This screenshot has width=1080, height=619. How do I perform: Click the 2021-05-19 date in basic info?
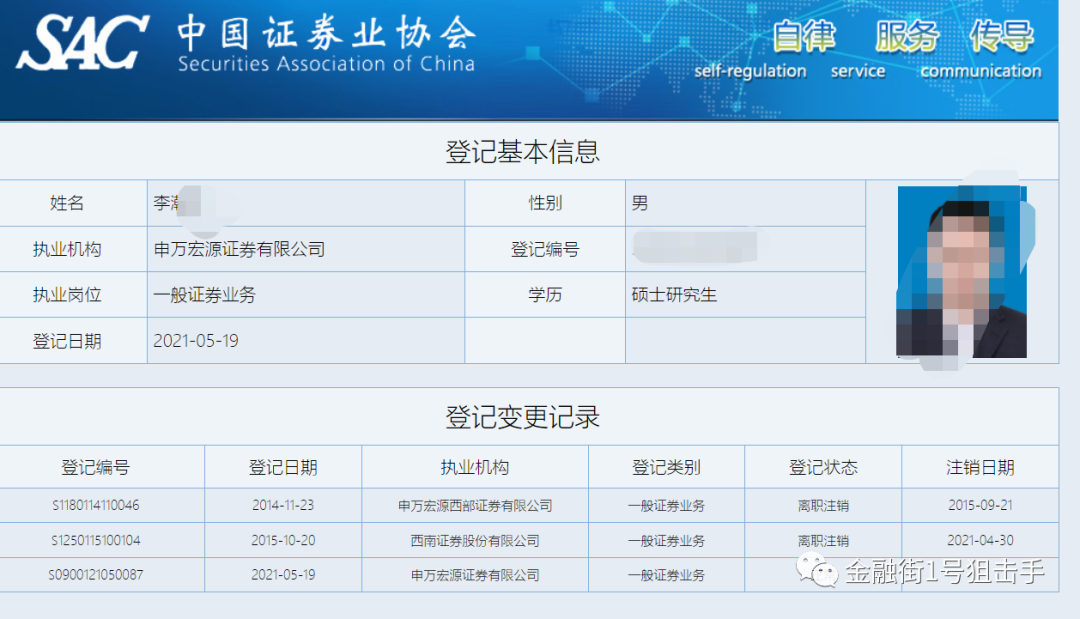(196, 341)
